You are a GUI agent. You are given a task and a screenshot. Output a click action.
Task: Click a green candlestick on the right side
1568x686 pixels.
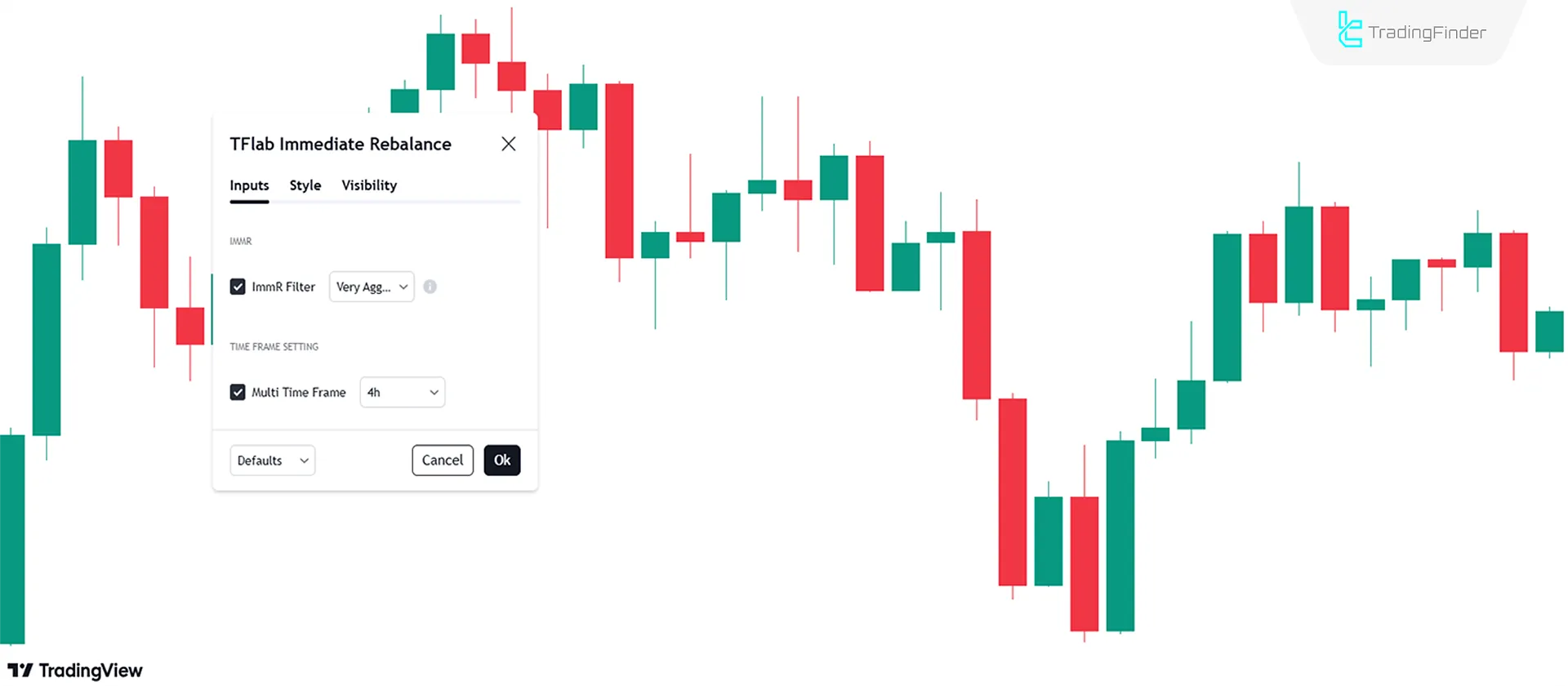(1227, 306)
